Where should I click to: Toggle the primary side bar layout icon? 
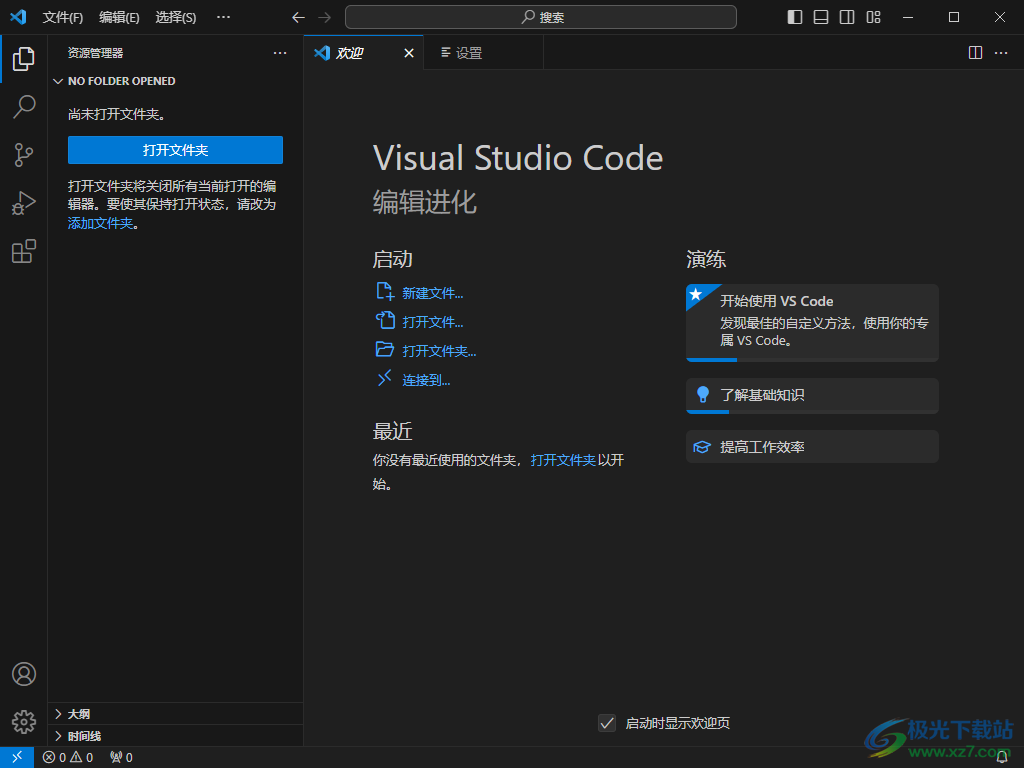[x=795, y=17]
